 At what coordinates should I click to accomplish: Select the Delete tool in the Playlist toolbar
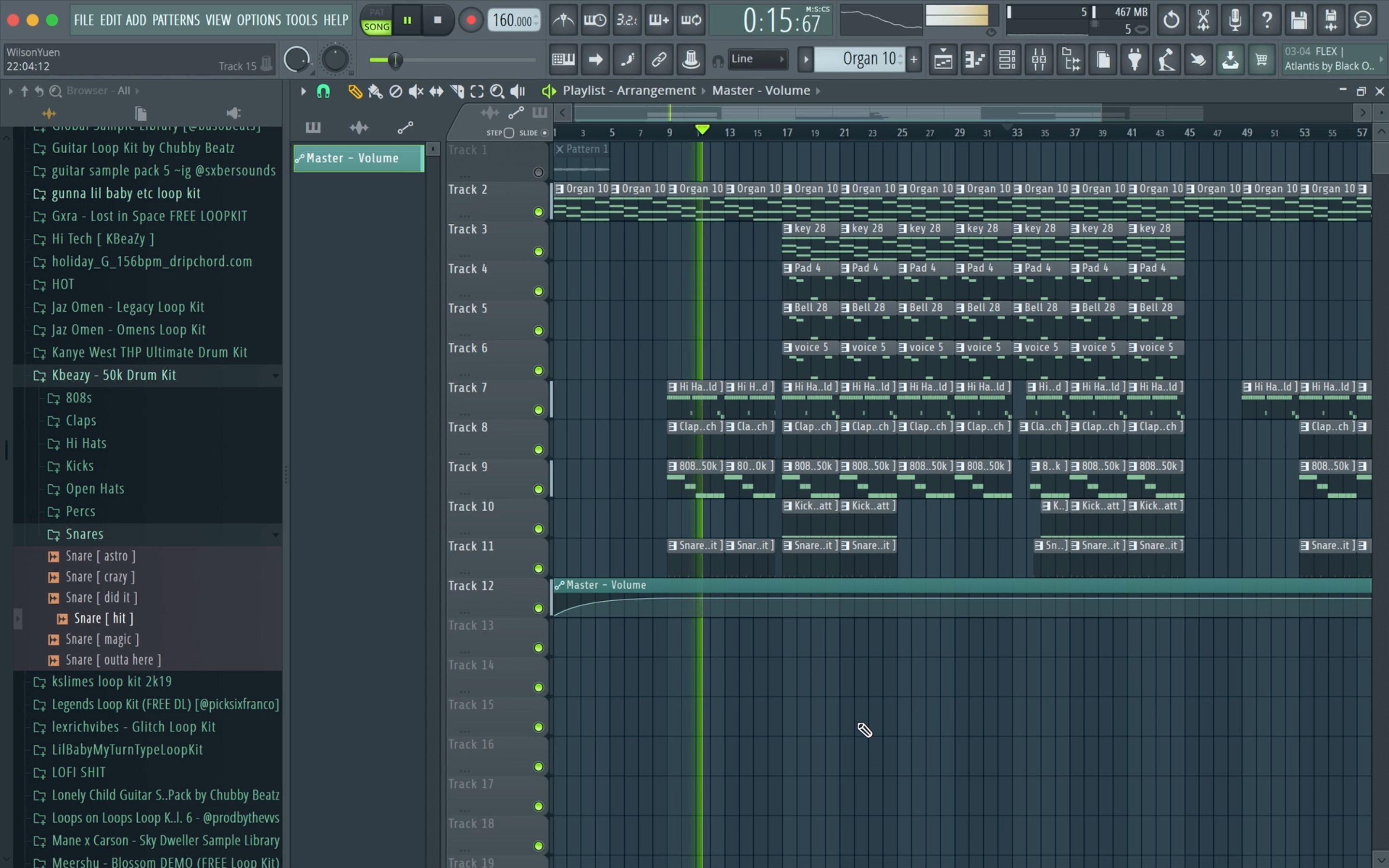[x=395, y=91]
